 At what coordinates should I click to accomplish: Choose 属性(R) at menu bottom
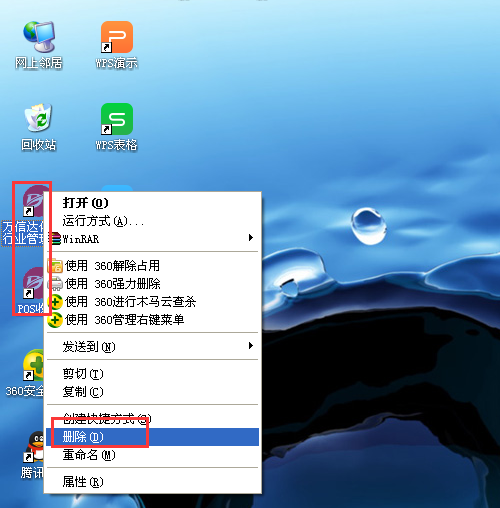coord(152,482)
